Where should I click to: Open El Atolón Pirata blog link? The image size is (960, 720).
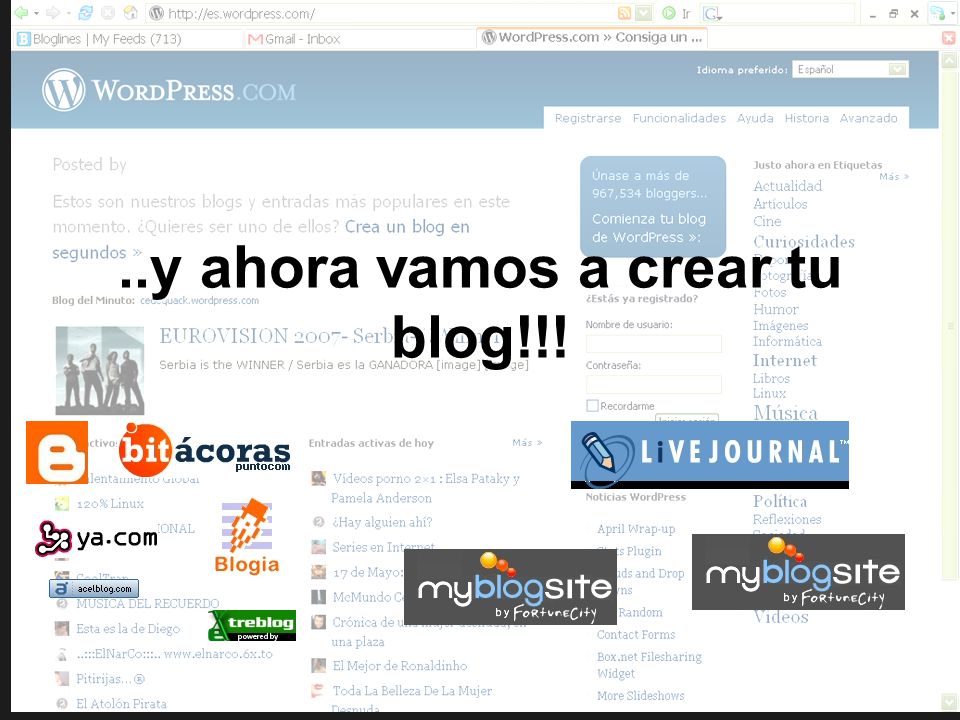[x=121, y=703]
